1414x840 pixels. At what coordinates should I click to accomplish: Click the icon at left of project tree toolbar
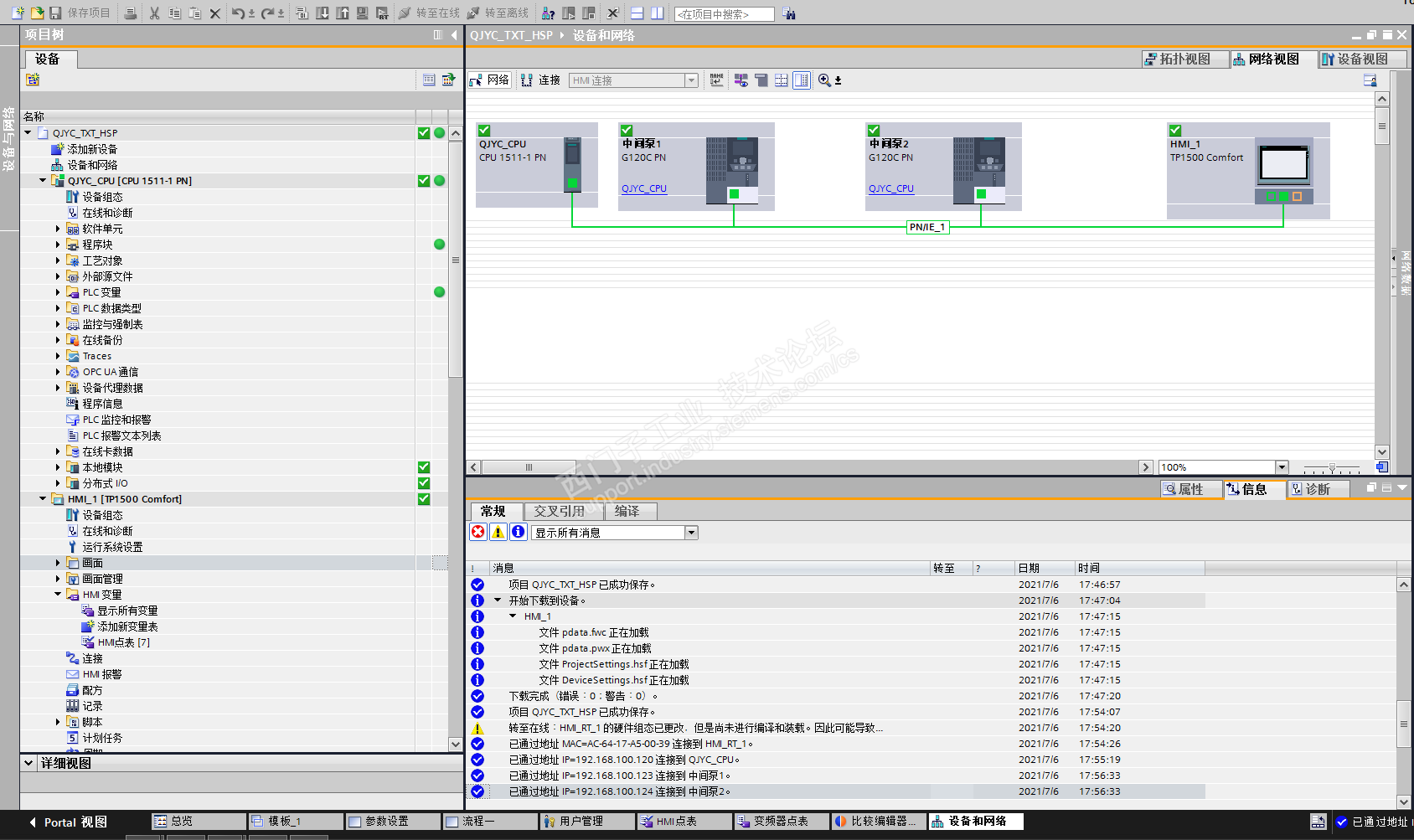point(33,80)
